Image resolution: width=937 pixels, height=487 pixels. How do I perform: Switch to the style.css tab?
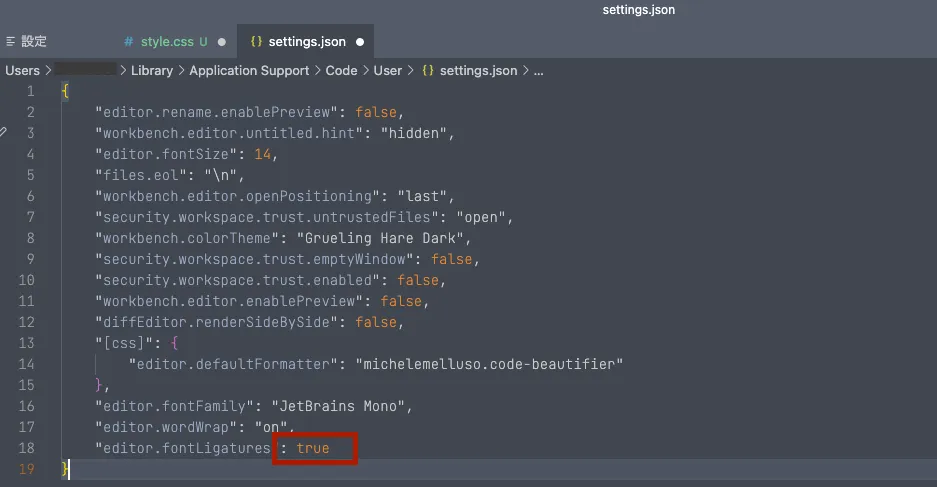pos(166,42)
